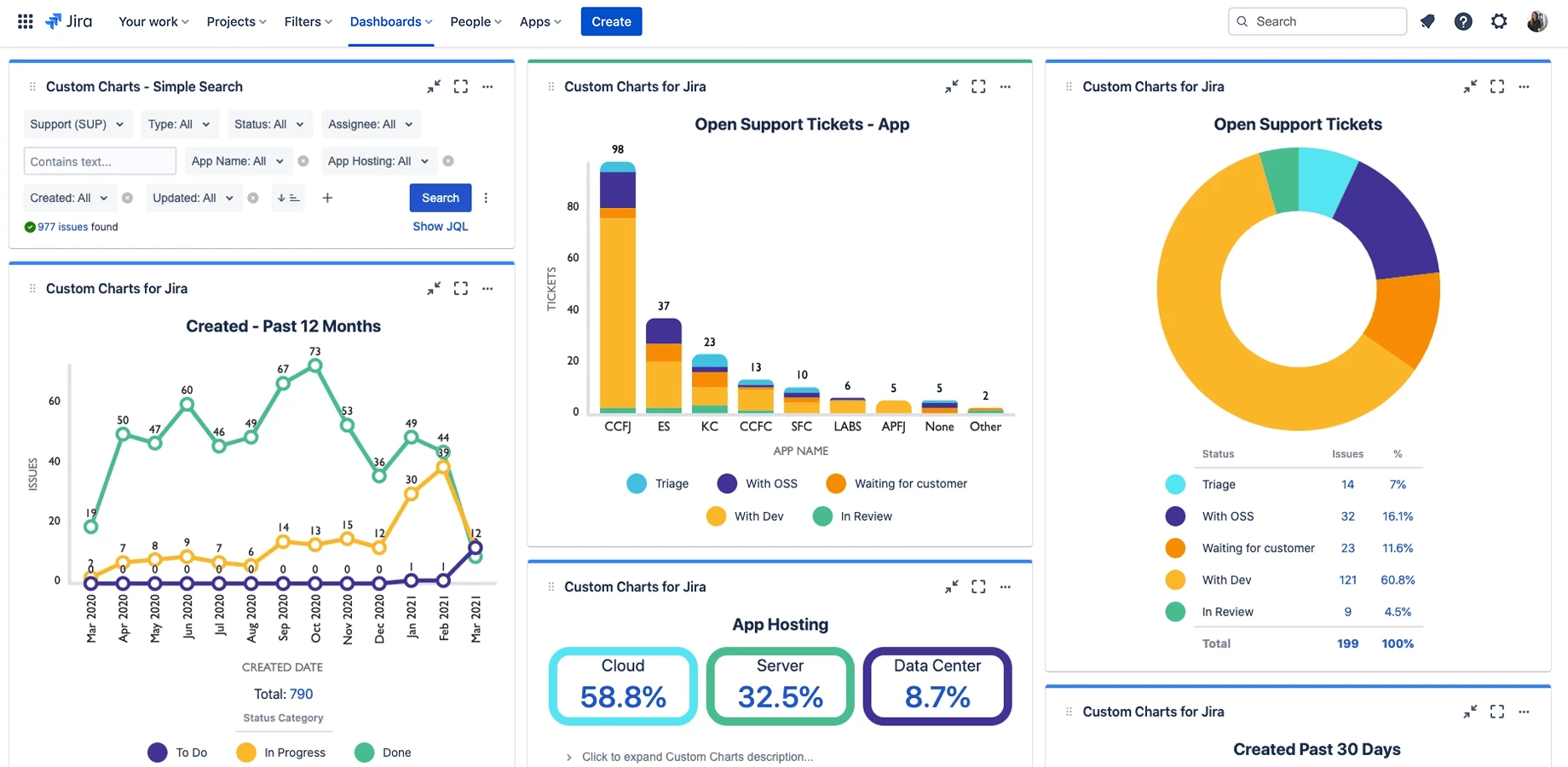Open the Status: All filter dropdown

[x=269, y=124]
